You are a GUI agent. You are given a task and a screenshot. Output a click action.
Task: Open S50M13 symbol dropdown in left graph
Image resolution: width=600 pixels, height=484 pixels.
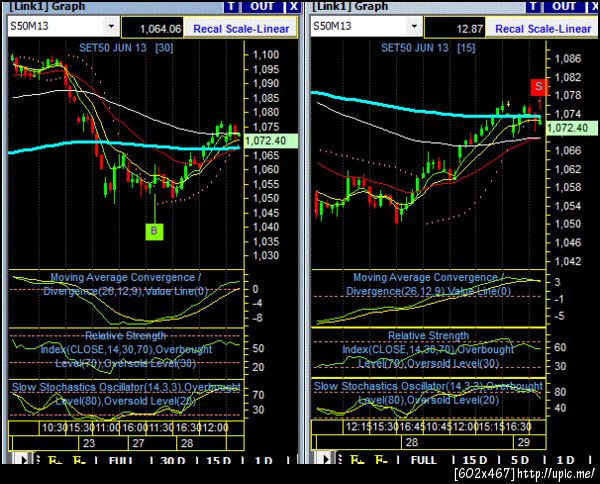(x=111, y=26)
